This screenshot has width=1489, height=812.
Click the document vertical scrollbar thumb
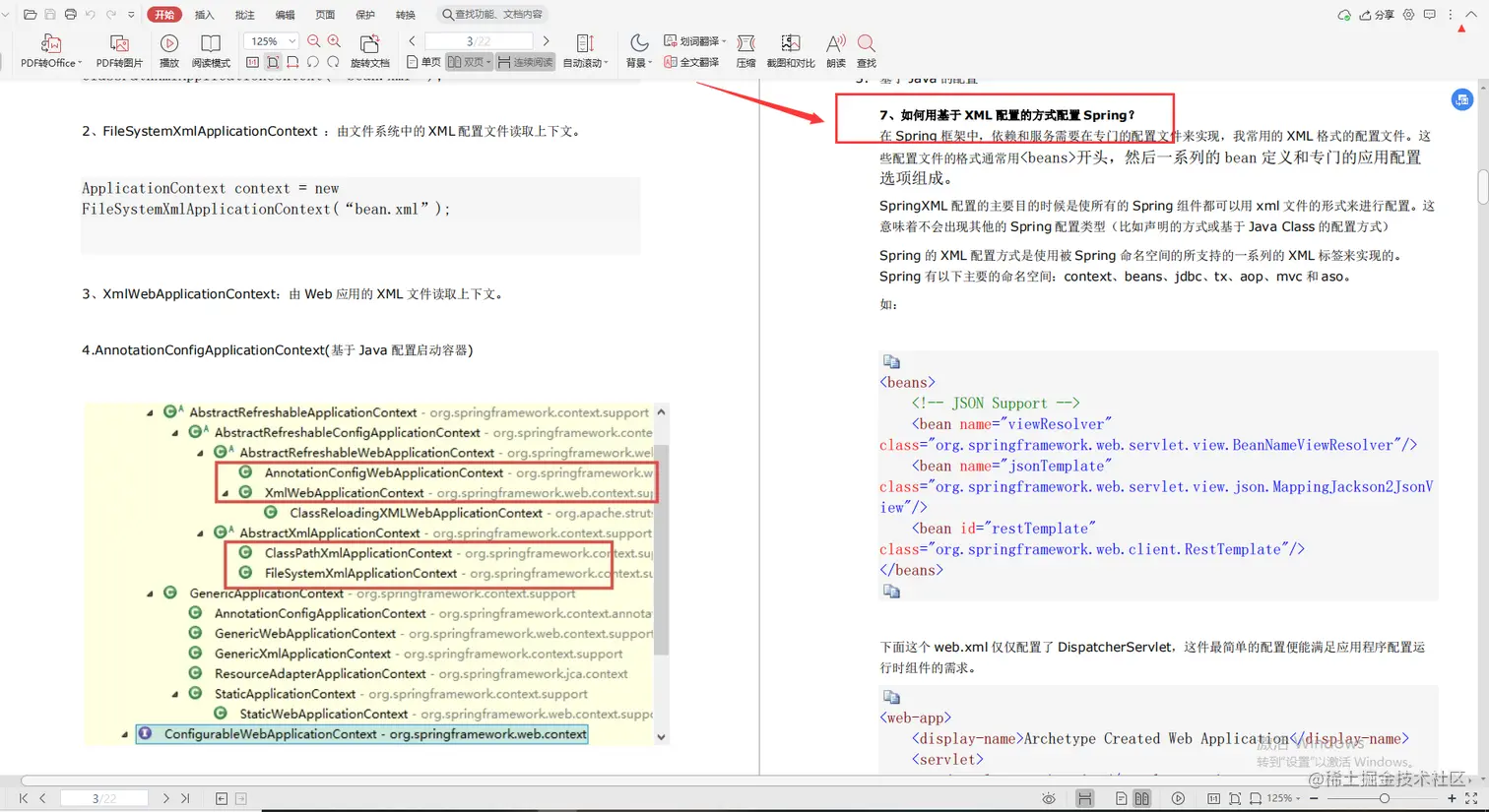1483,187
